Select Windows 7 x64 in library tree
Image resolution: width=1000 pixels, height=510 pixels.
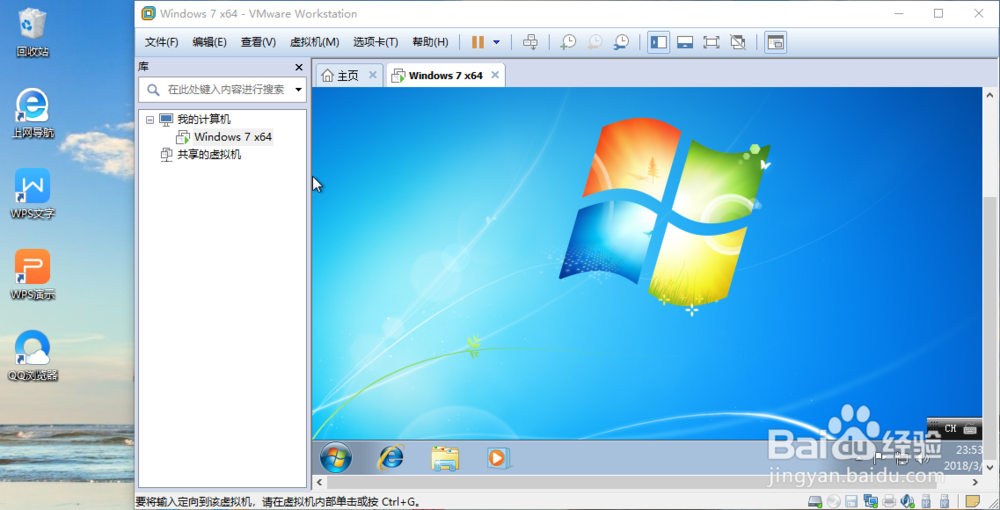point(233,136)
